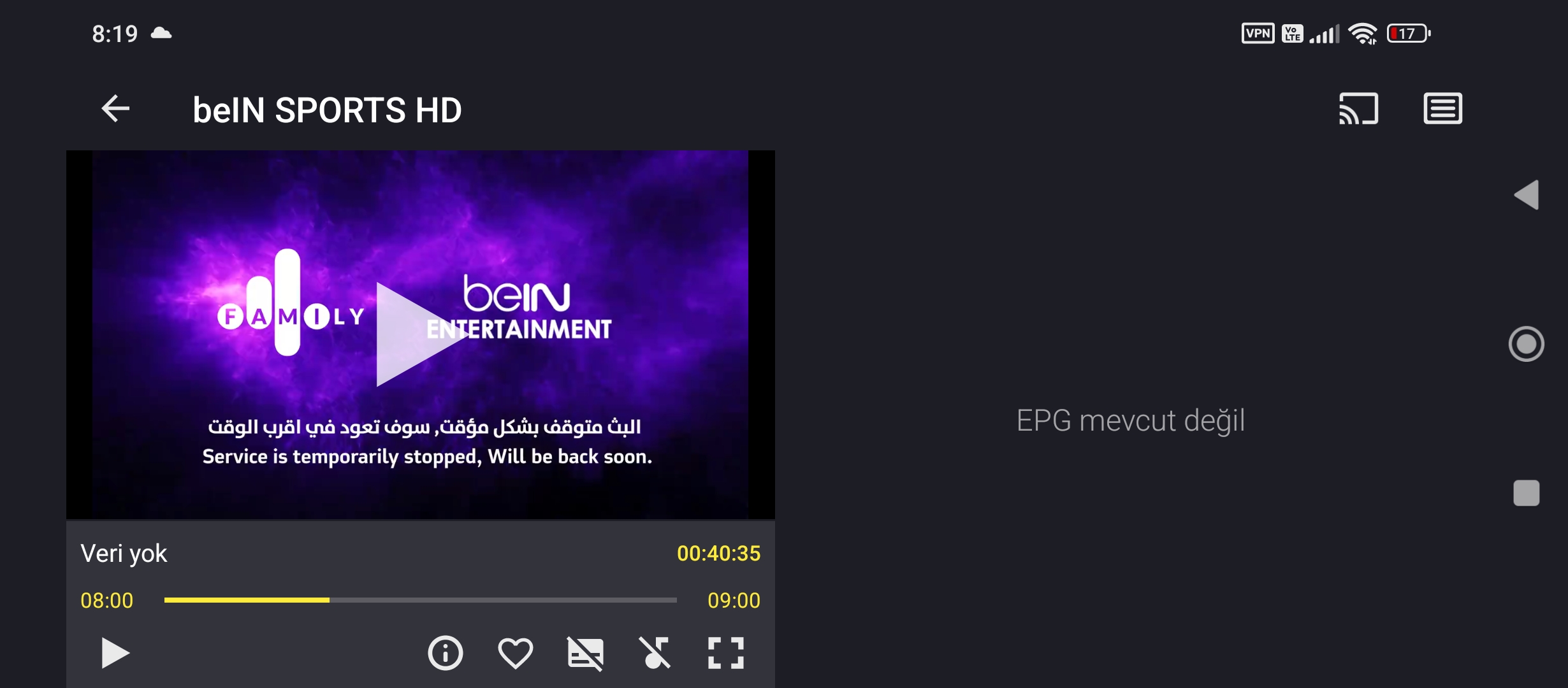
Task: Tap the Android back triangle navigation button
Action: (1527, 195)
